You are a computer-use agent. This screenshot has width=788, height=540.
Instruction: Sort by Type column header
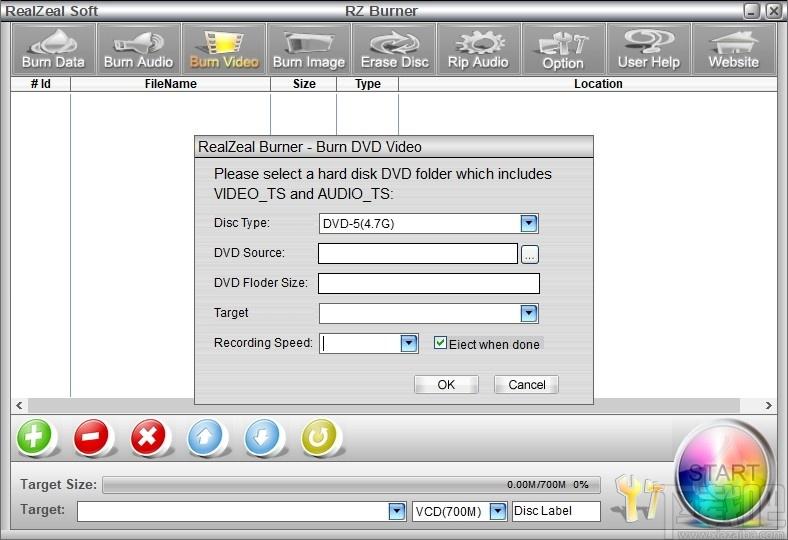pos(367,84)
